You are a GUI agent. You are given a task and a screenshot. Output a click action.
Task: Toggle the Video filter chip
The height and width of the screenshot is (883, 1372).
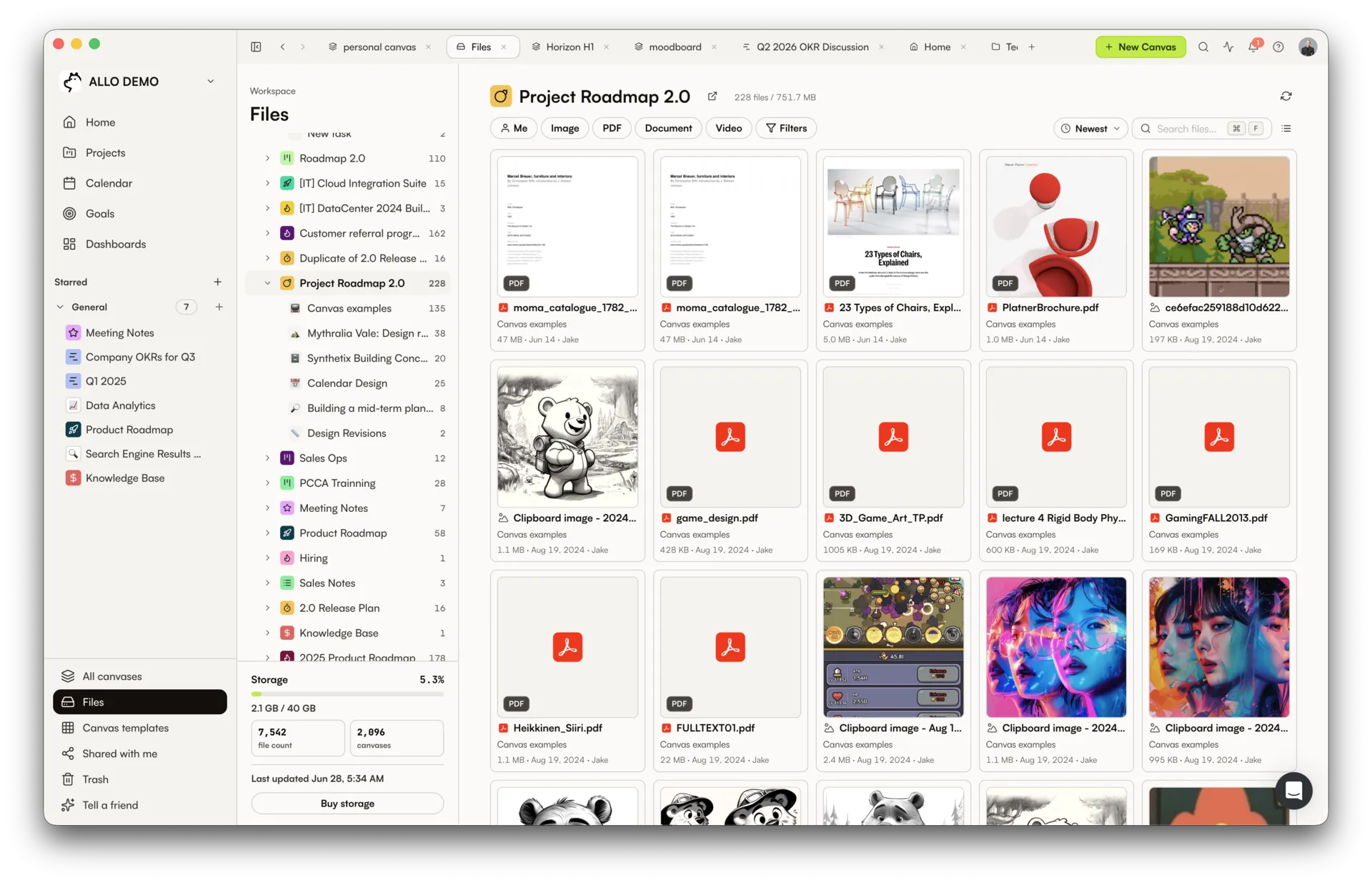(x=728, y=129)
